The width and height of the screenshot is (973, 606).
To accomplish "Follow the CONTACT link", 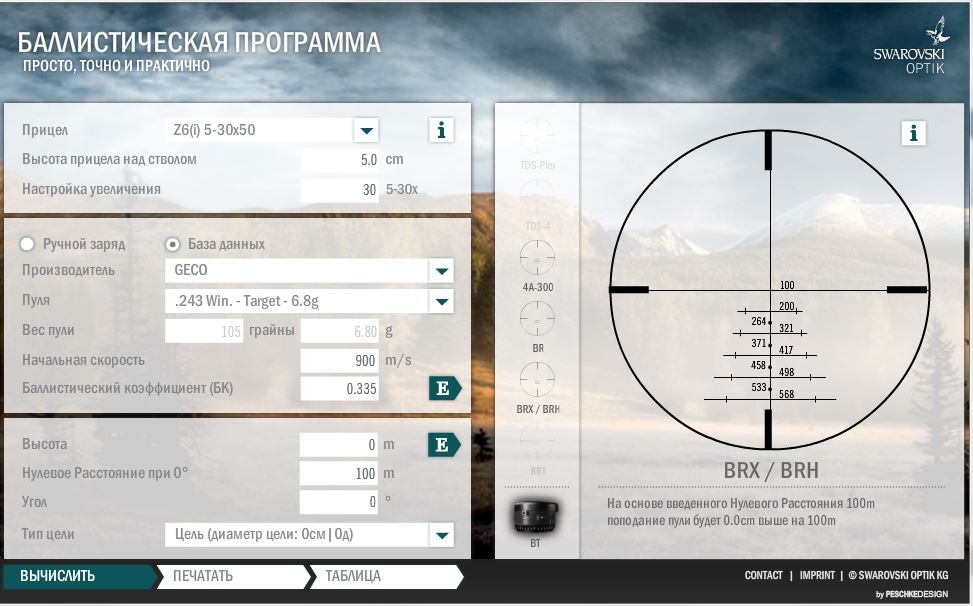I will [x=763, y=575].
